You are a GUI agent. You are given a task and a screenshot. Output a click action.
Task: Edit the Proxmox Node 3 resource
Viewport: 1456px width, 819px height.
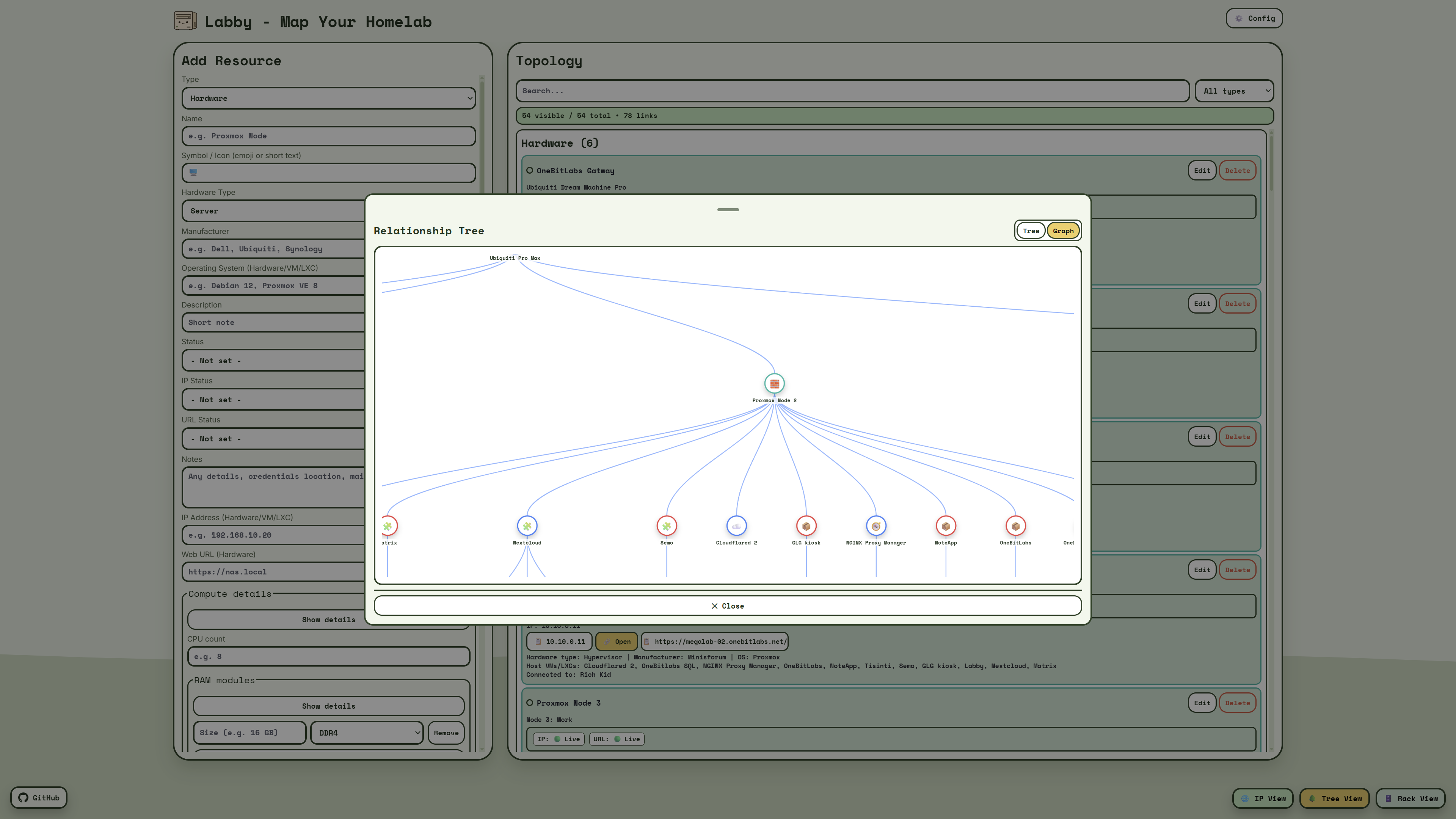(1202, 703)
